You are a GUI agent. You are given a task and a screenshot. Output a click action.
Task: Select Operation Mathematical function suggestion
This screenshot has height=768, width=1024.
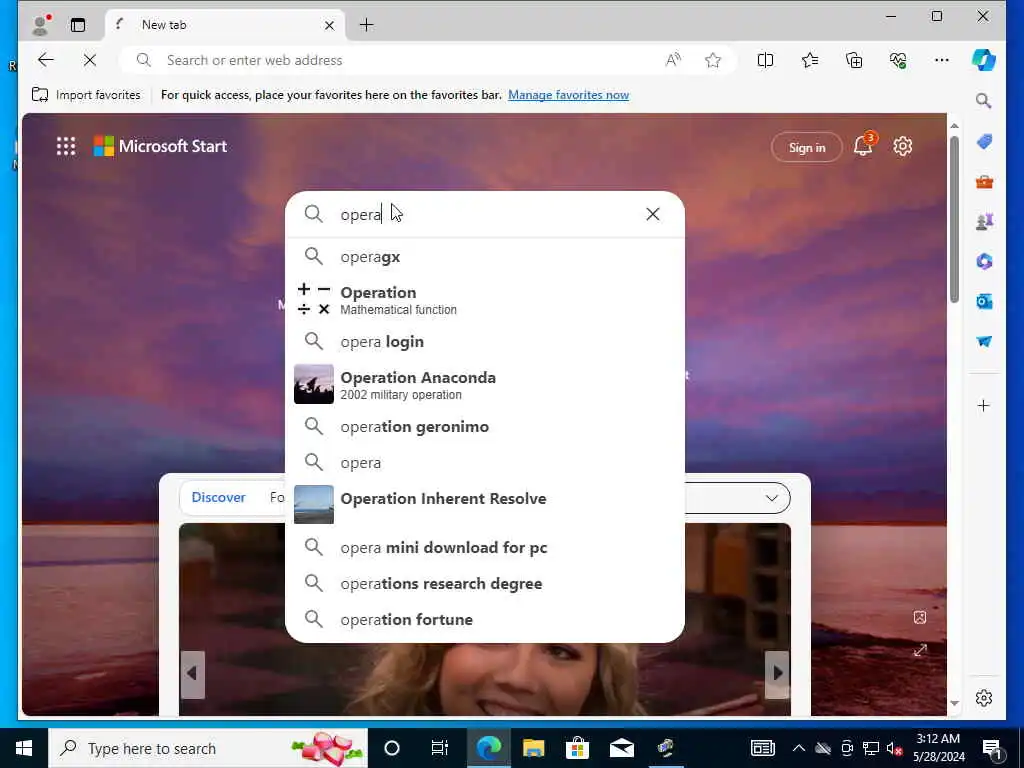(x=485, y=300)
